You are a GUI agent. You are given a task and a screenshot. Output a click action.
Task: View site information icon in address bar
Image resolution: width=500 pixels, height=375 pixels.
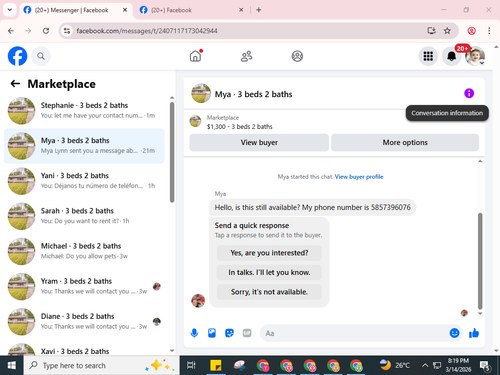click(67, 31)
